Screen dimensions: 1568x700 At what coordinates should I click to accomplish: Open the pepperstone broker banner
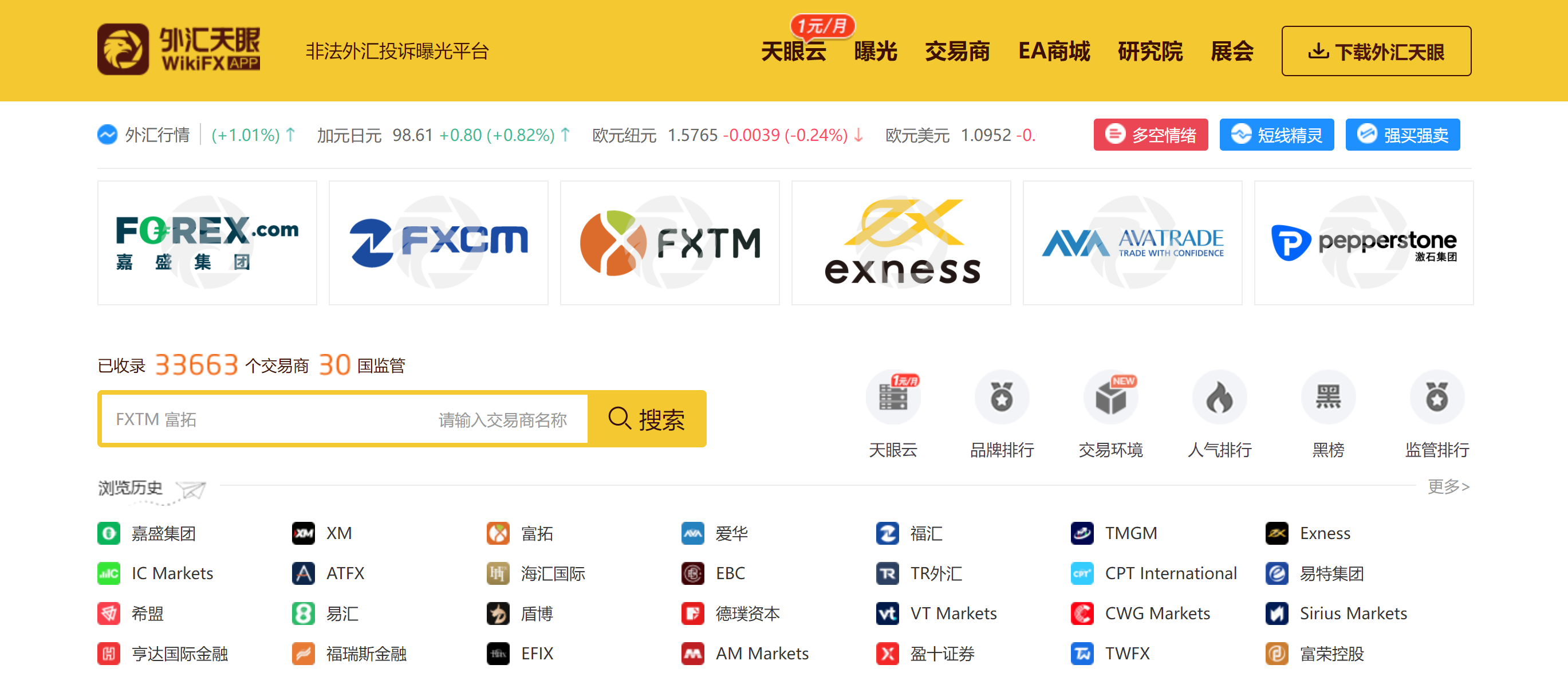pos(1364,243)
